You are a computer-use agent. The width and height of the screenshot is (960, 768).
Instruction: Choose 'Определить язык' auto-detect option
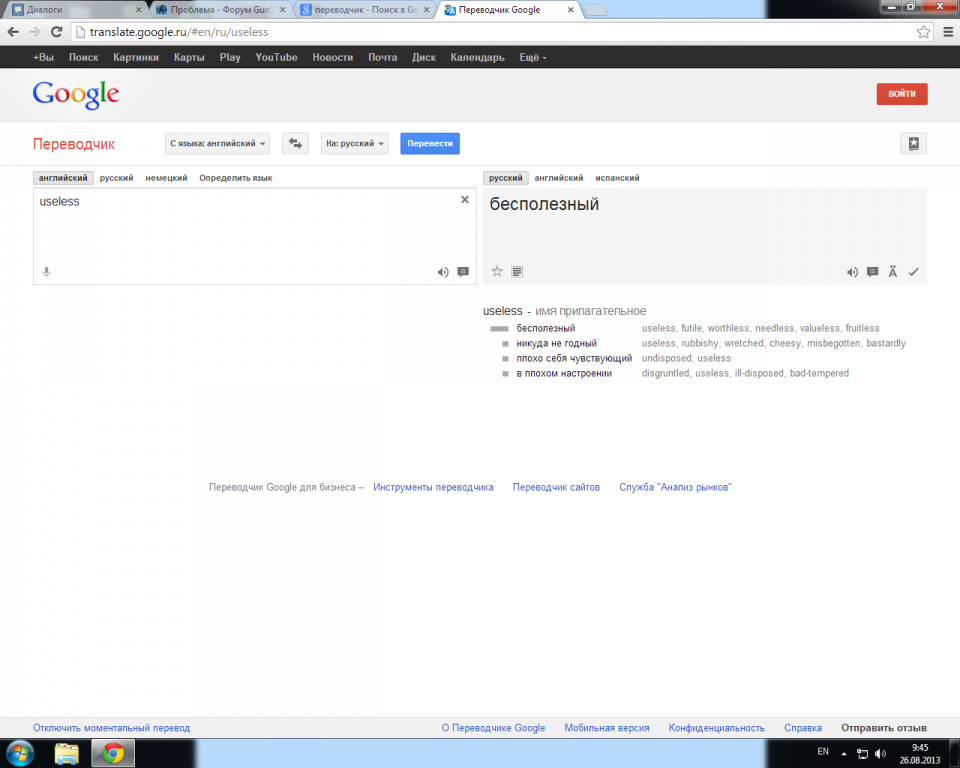point(235,178)
